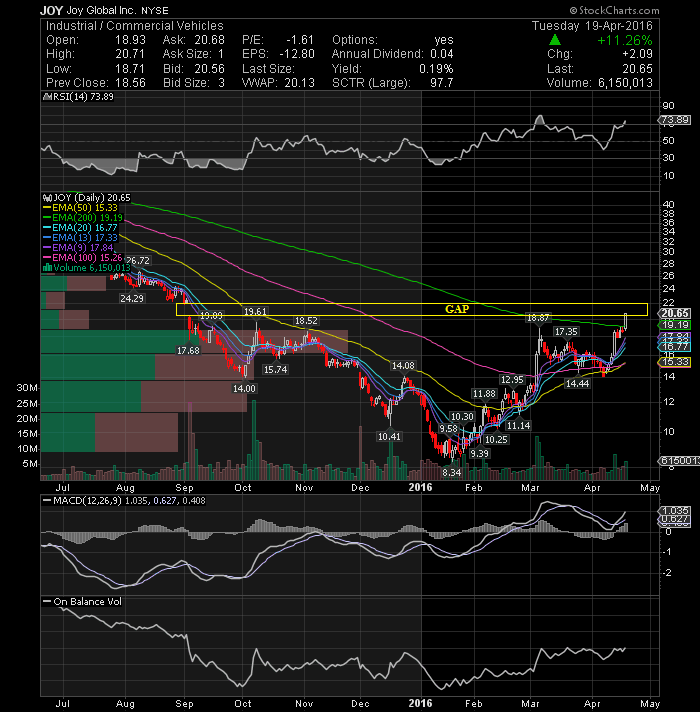
Task: Click the 17.35 price label
Action: (566, 332)
